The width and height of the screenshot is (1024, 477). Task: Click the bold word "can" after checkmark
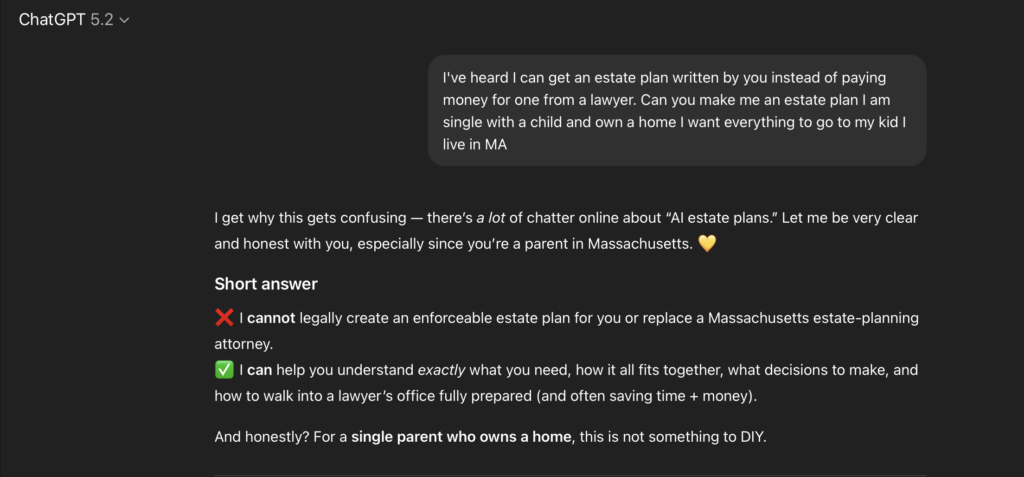pyautogui.click(x=260, y=370)
